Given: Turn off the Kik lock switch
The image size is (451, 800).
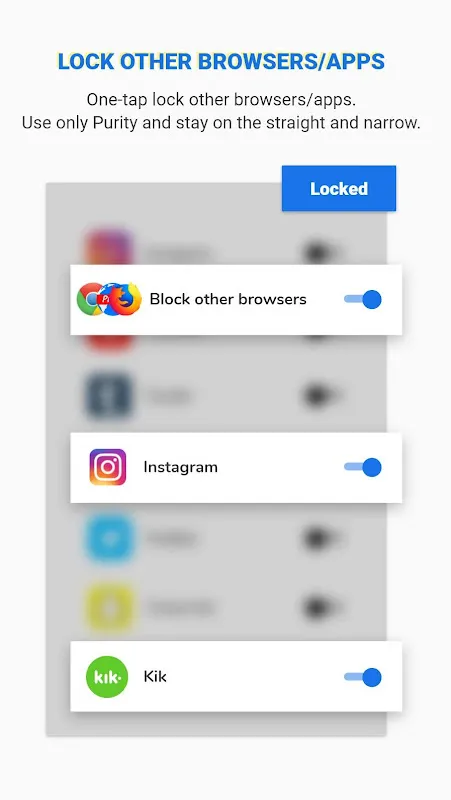Looking at the screenshot, I should point(363,677).
